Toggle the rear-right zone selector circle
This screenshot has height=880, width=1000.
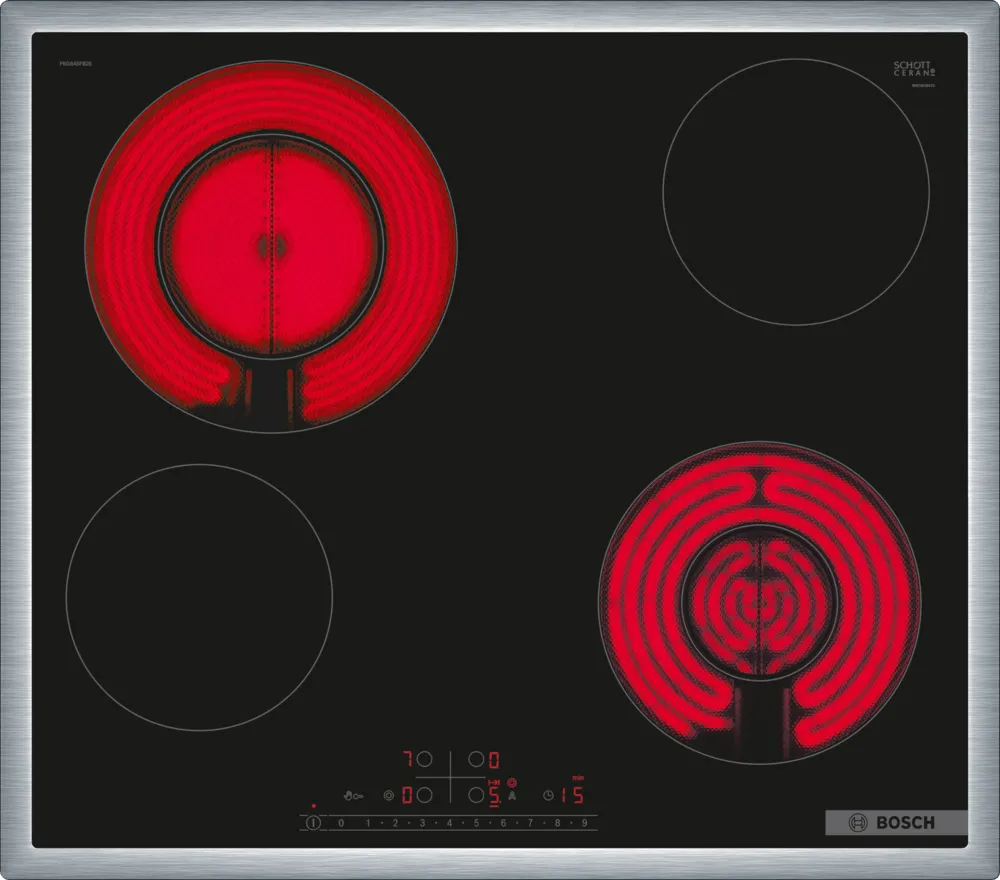[476, 758]
